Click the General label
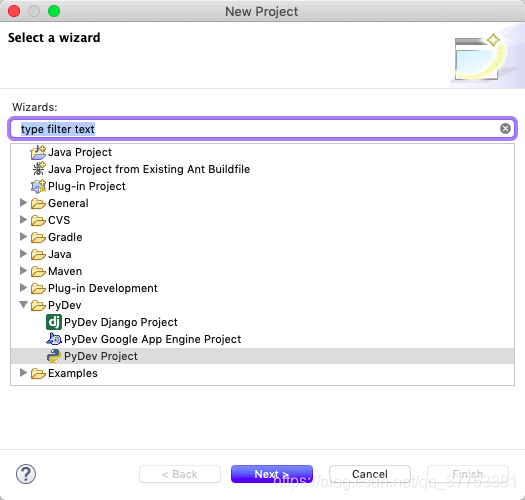Viewport: 525px width, 500px height. pyautogui.click(x=68, y=203)
